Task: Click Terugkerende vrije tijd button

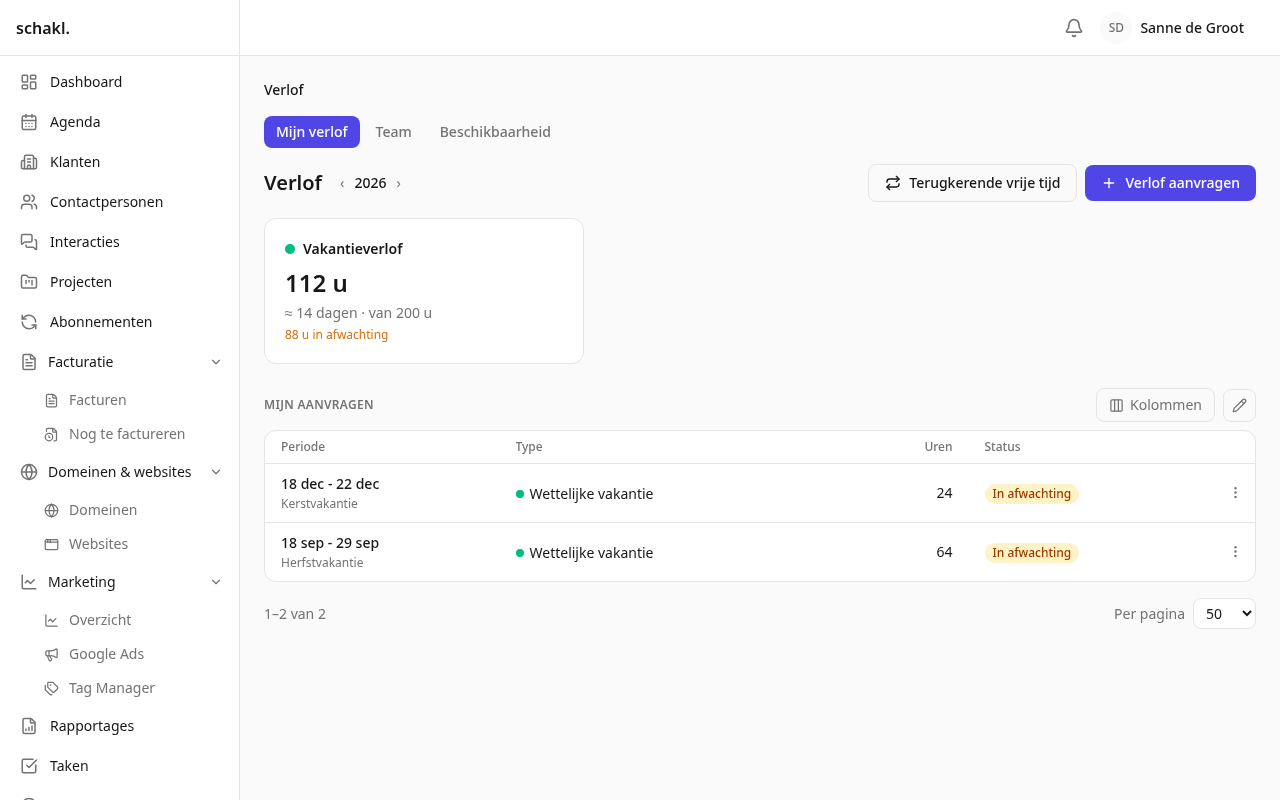Action: click(x=972, y=183)
